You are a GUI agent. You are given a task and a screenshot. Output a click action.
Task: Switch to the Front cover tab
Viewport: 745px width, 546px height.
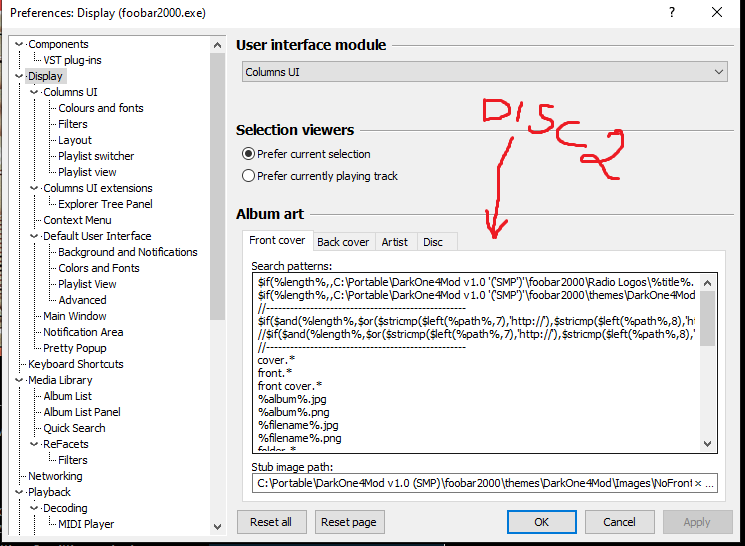277,240
